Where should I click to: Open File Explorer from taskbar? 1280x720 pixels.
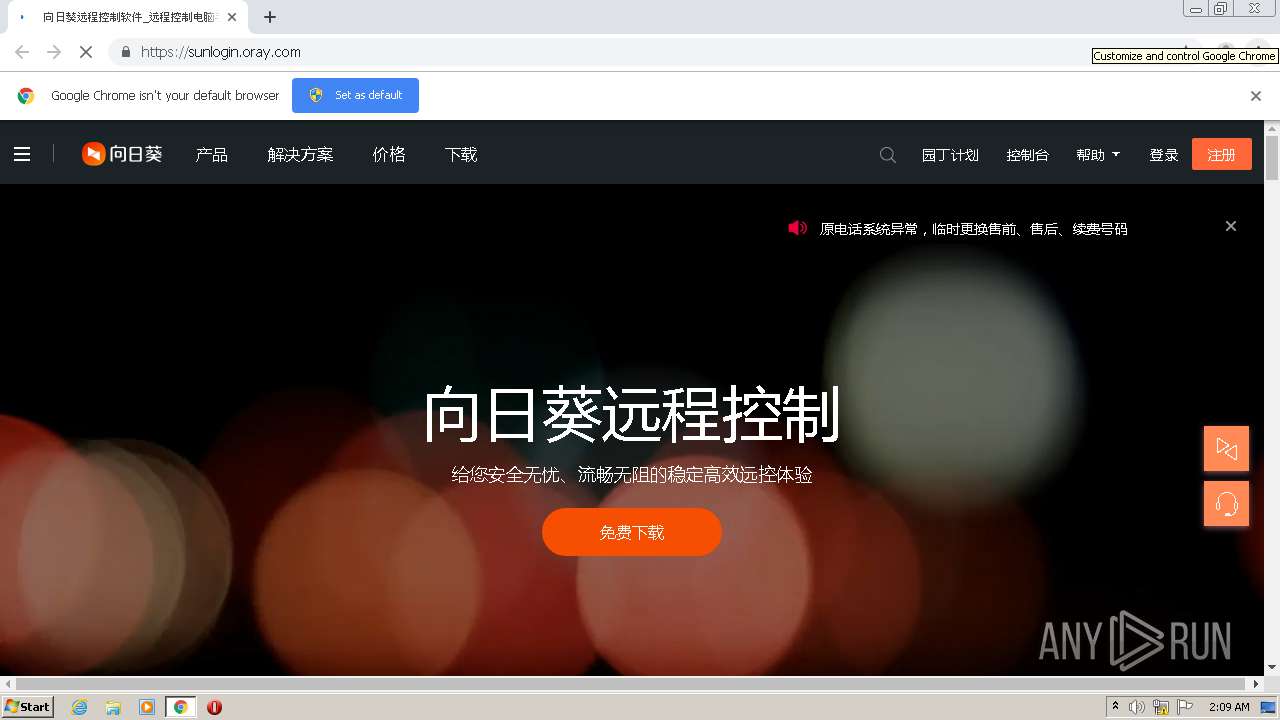coord(113,707)
